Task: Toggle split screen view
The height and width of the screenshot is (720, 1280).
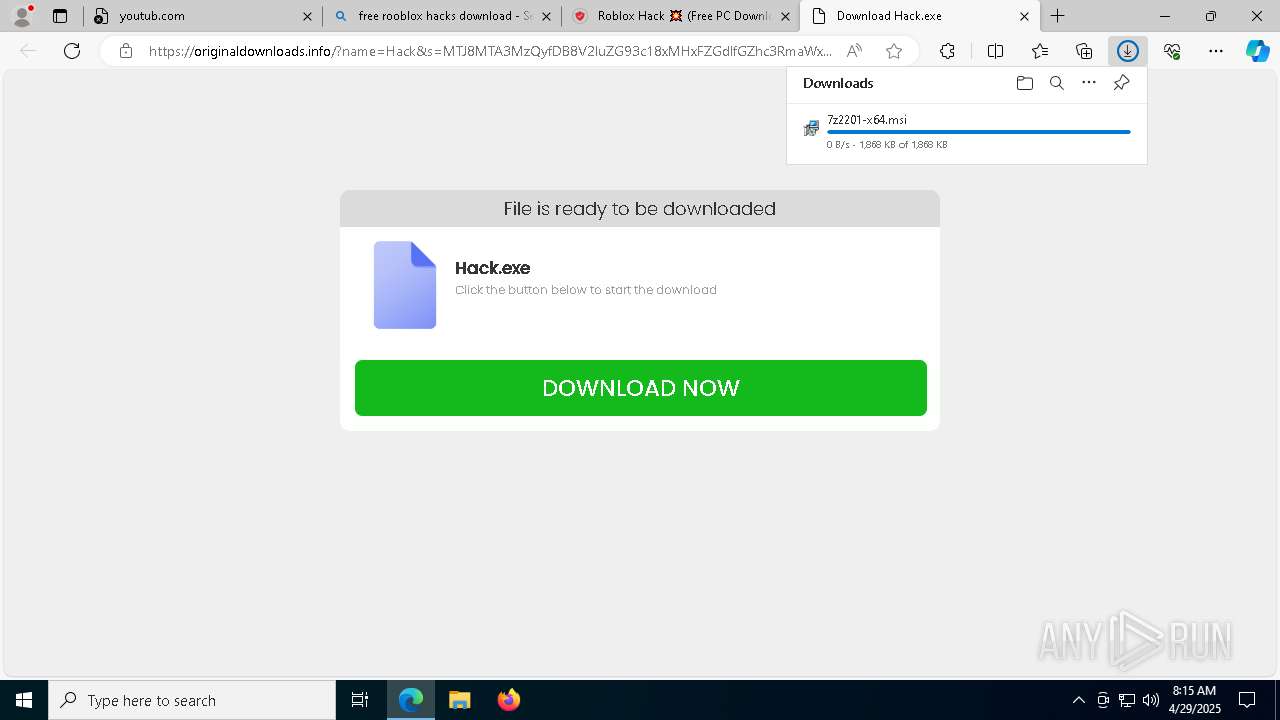Action: click(995, 51)
